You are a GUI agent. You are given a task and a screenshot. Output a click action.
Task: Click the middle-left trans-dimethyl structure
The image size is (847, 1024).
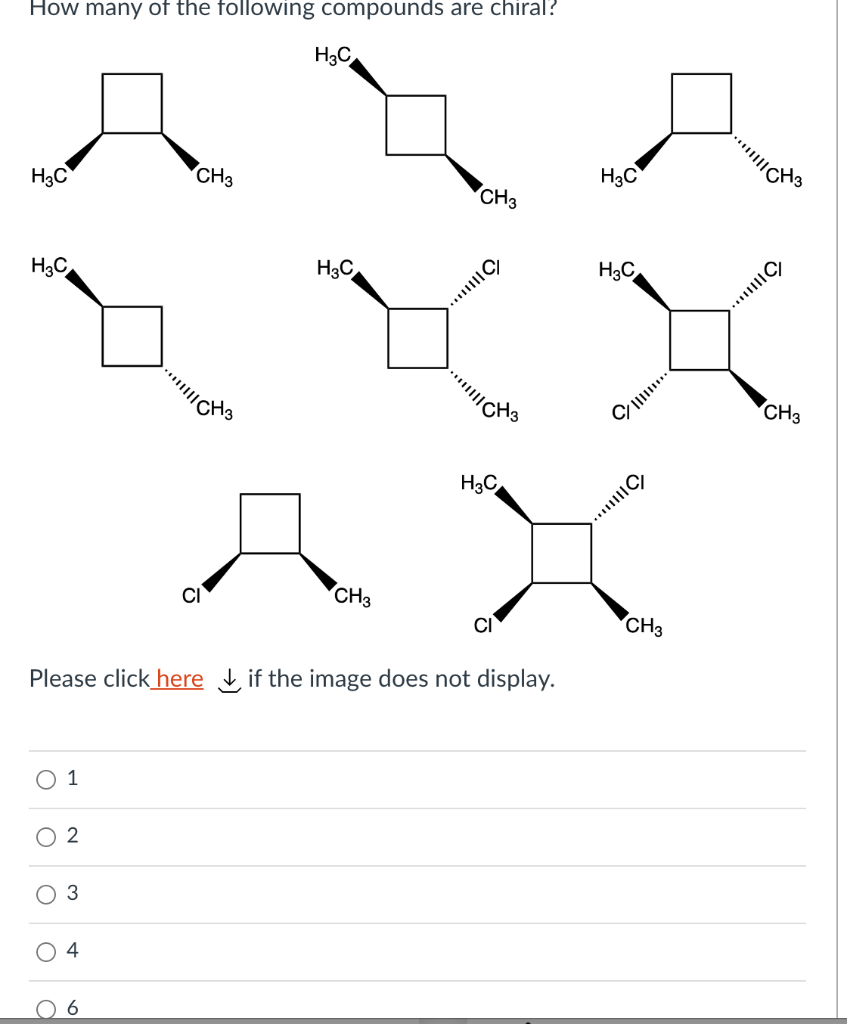pyautogui.click(x=132, y=335)
